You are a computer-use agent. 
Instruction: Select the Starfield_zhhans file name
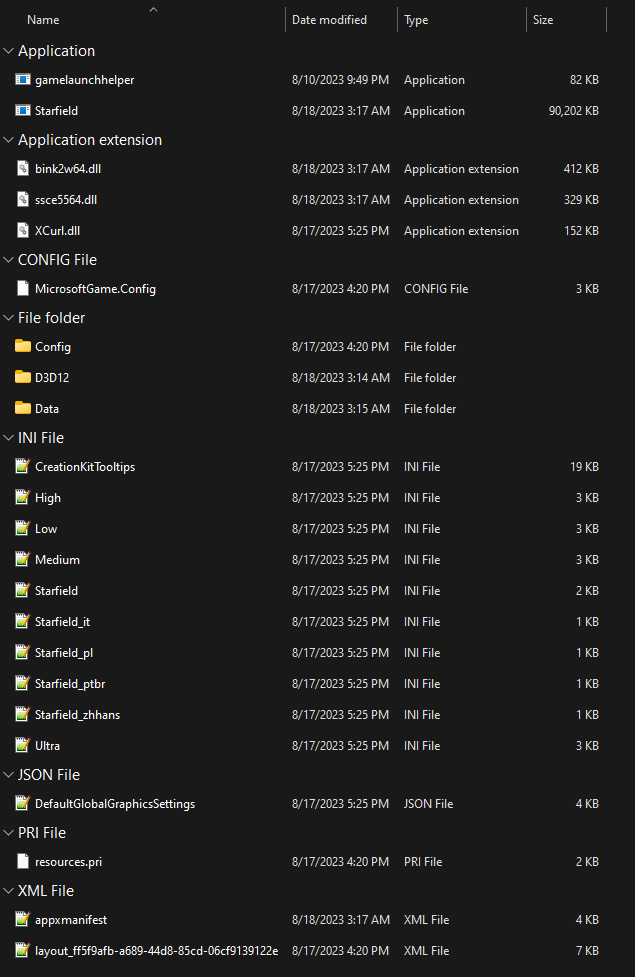[77, 715]
